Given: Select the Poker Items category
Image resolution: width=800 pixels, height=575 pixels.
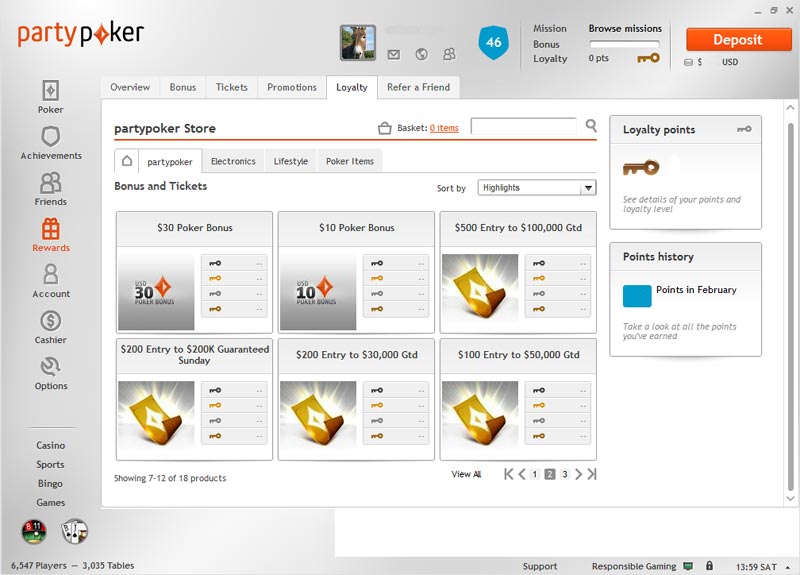Looking at the screenshot, I should click(x=350, y=161).
